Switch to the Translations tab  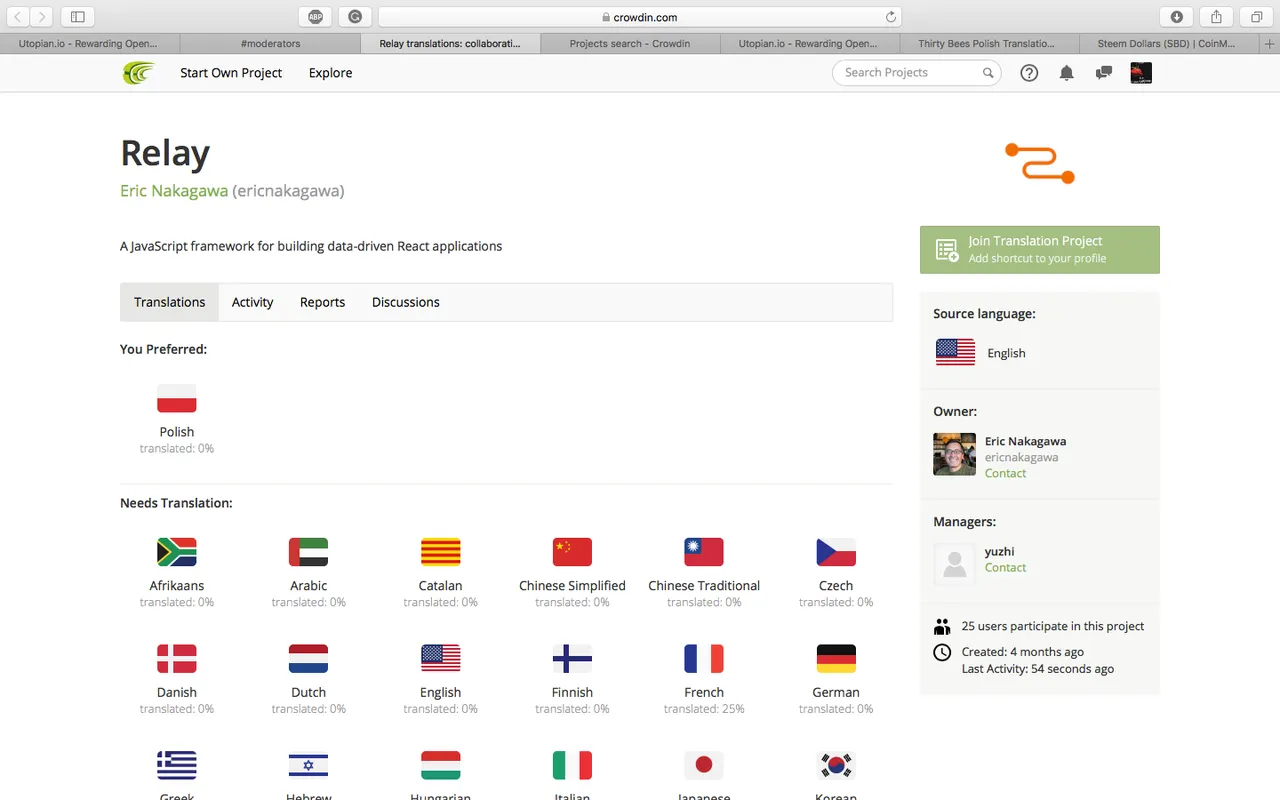170,302
